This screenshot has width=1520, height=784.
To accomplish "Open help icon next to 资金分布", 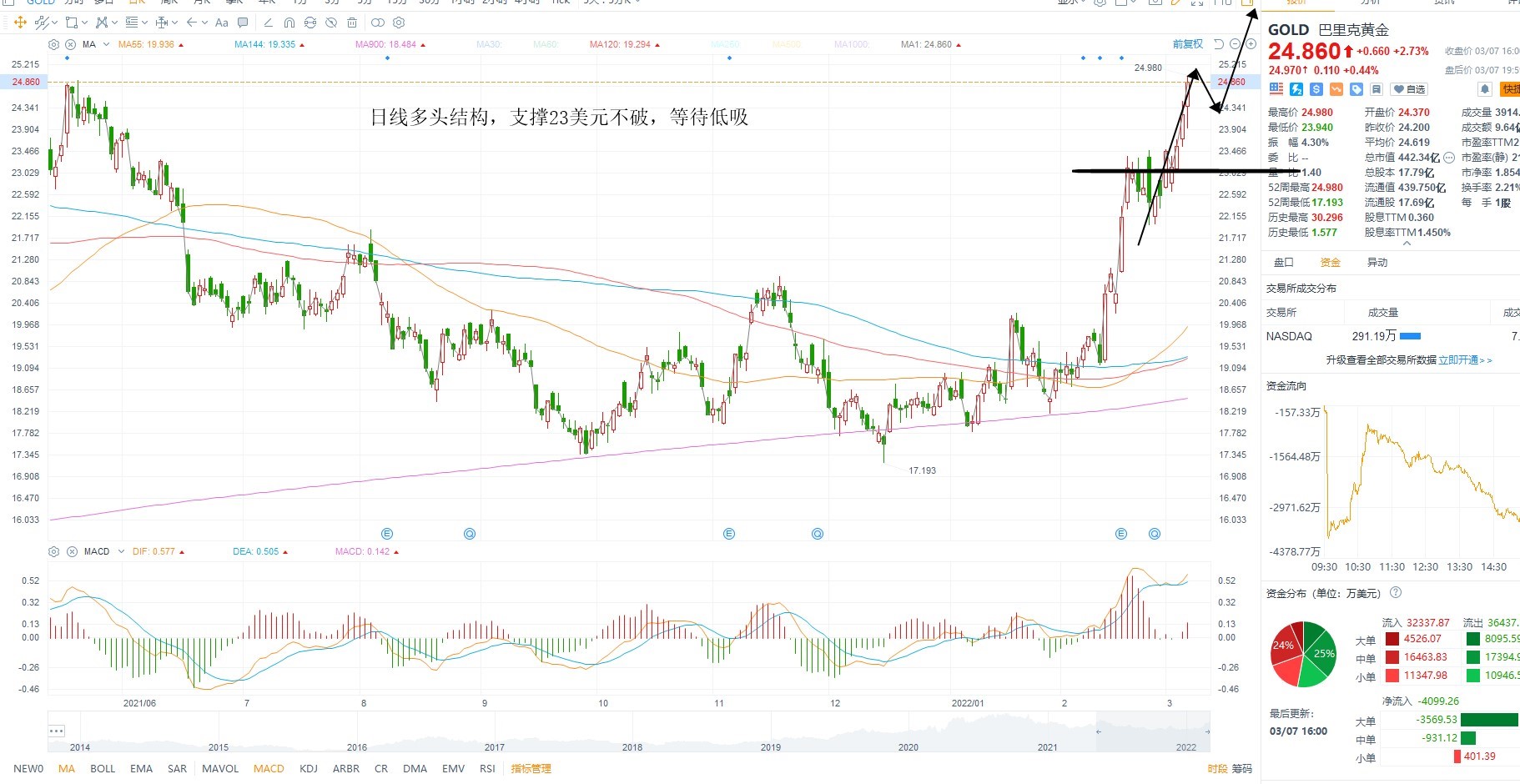I will coord(1396,593).
